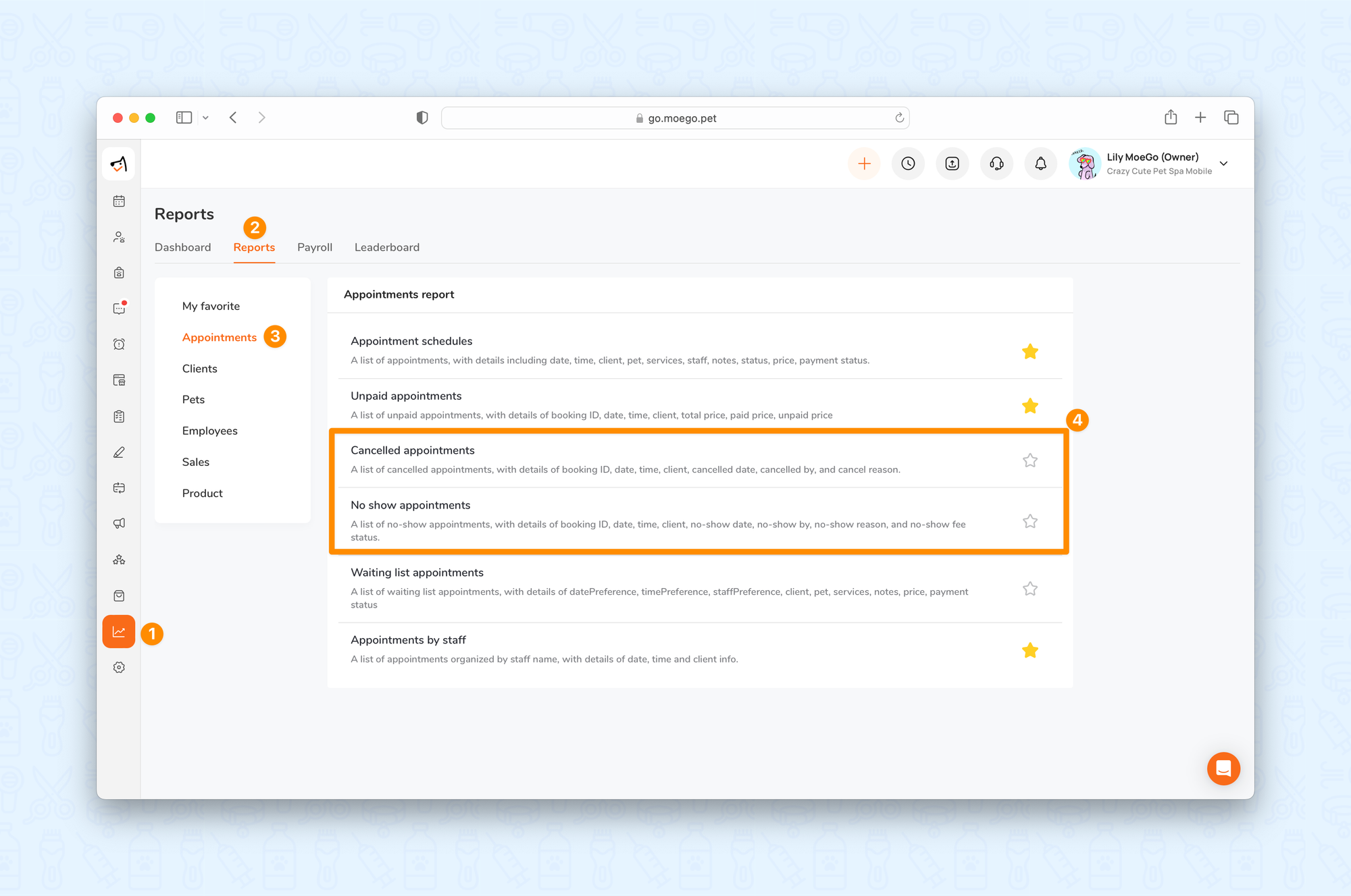
Task: Switch to the Payroll tab
Action: [315, 247]
